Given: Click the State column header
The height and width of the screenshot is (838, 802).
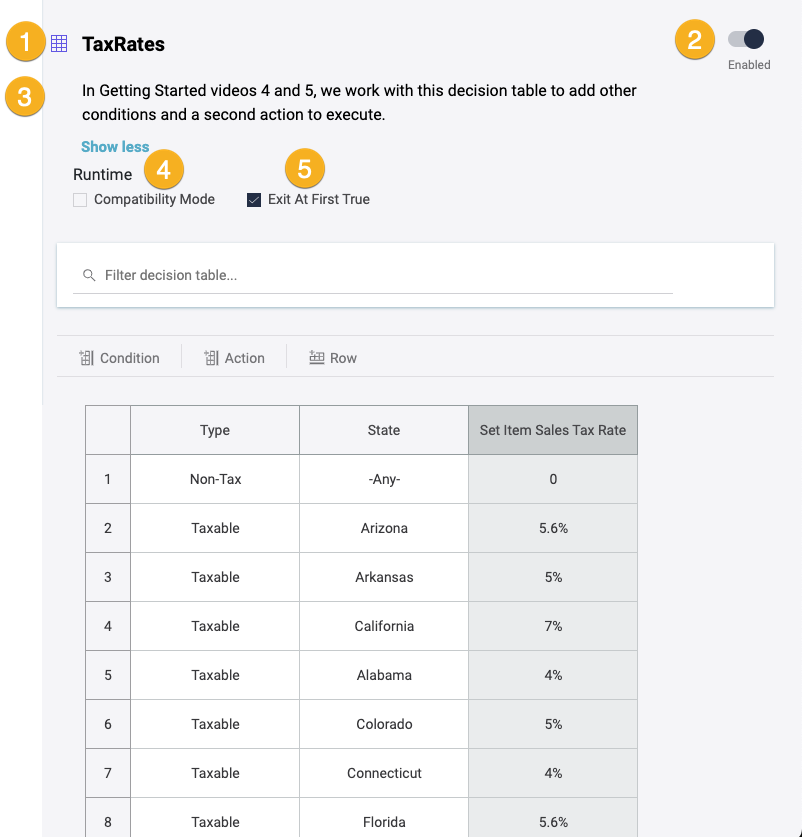Looking at the screenshot, I should [384, 430].
